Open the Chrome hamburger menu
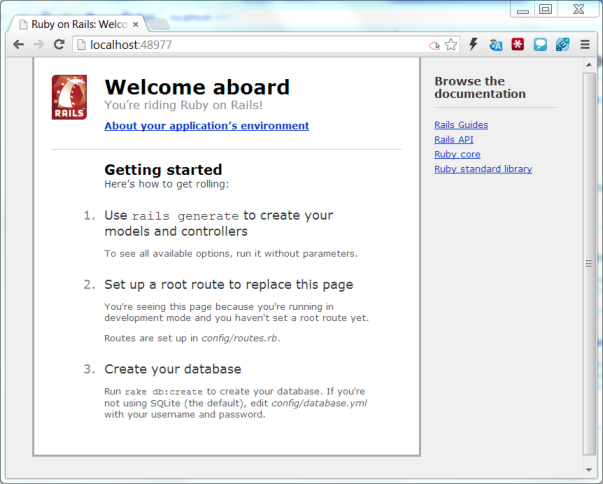The height and width of the screenshot is (484, 603). (585, 45)
